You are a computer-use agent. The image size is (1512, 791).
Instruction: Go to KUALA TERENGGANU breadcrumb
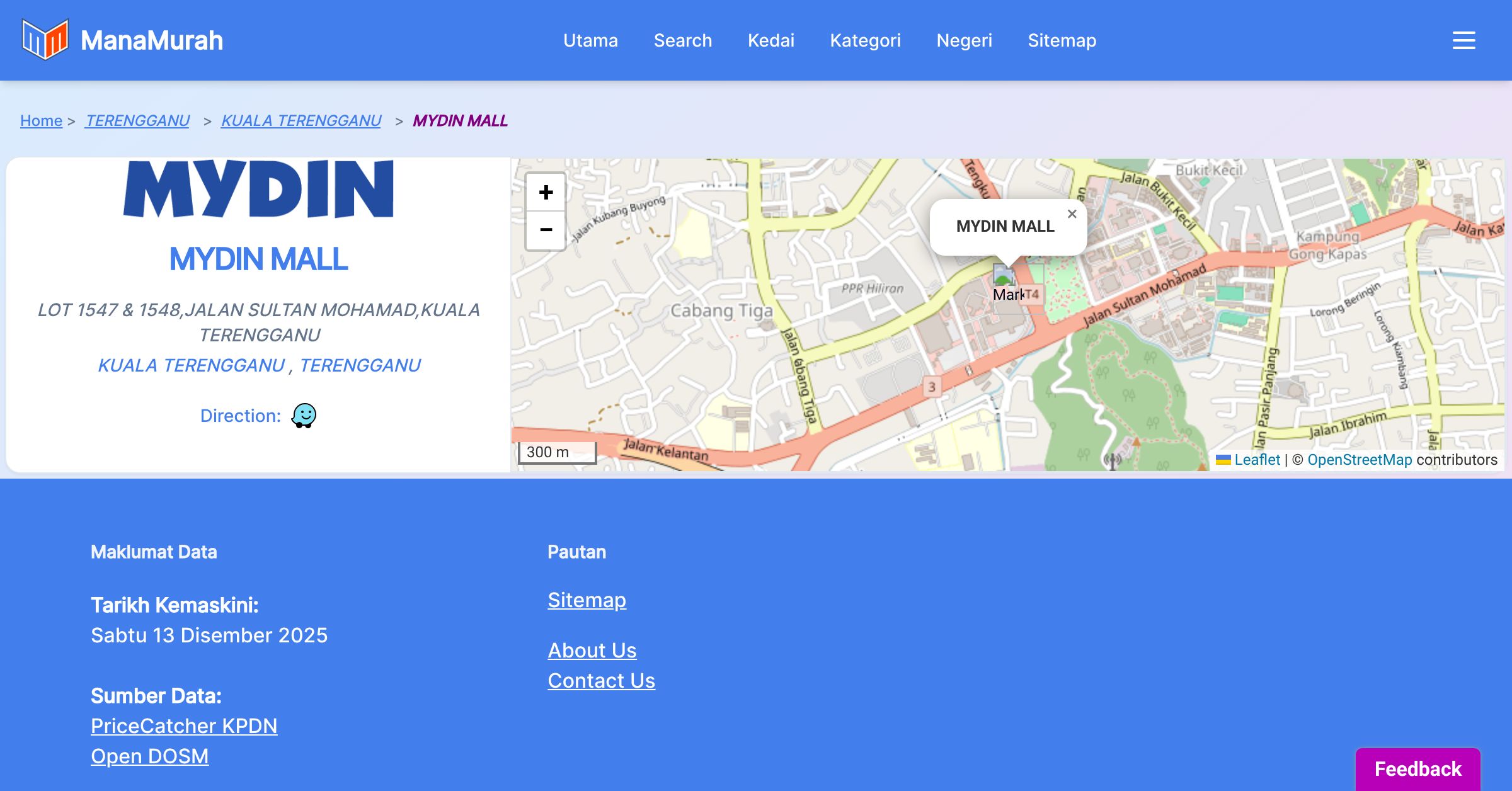301,120
